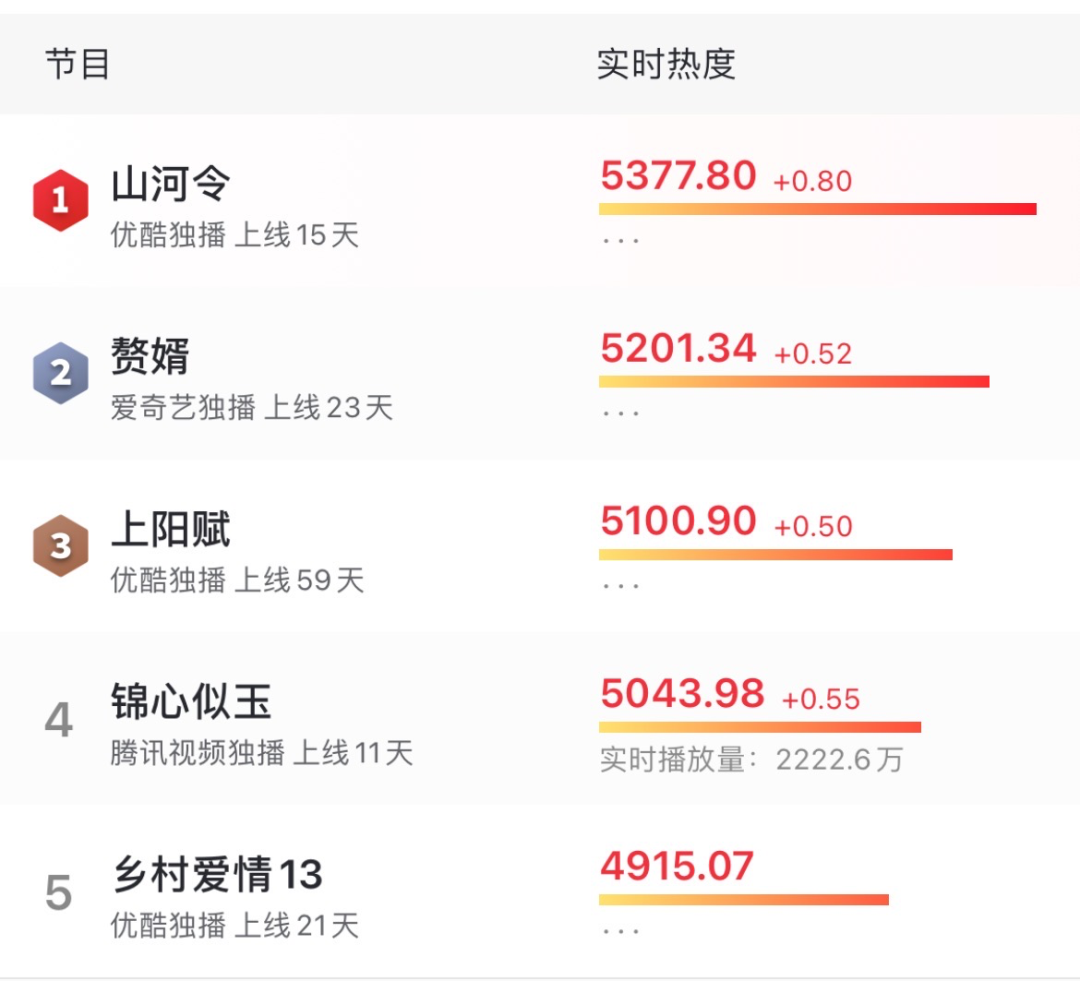Click the blue rank 2 hexagon badge

click(61, 373)
